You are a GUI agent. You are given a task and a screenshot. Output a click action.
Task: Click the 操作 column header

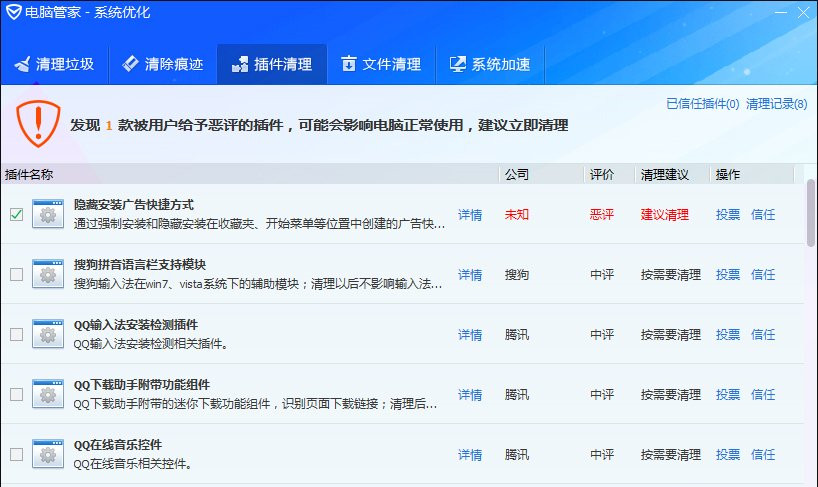pyautogui.click(x=752, y=175)
